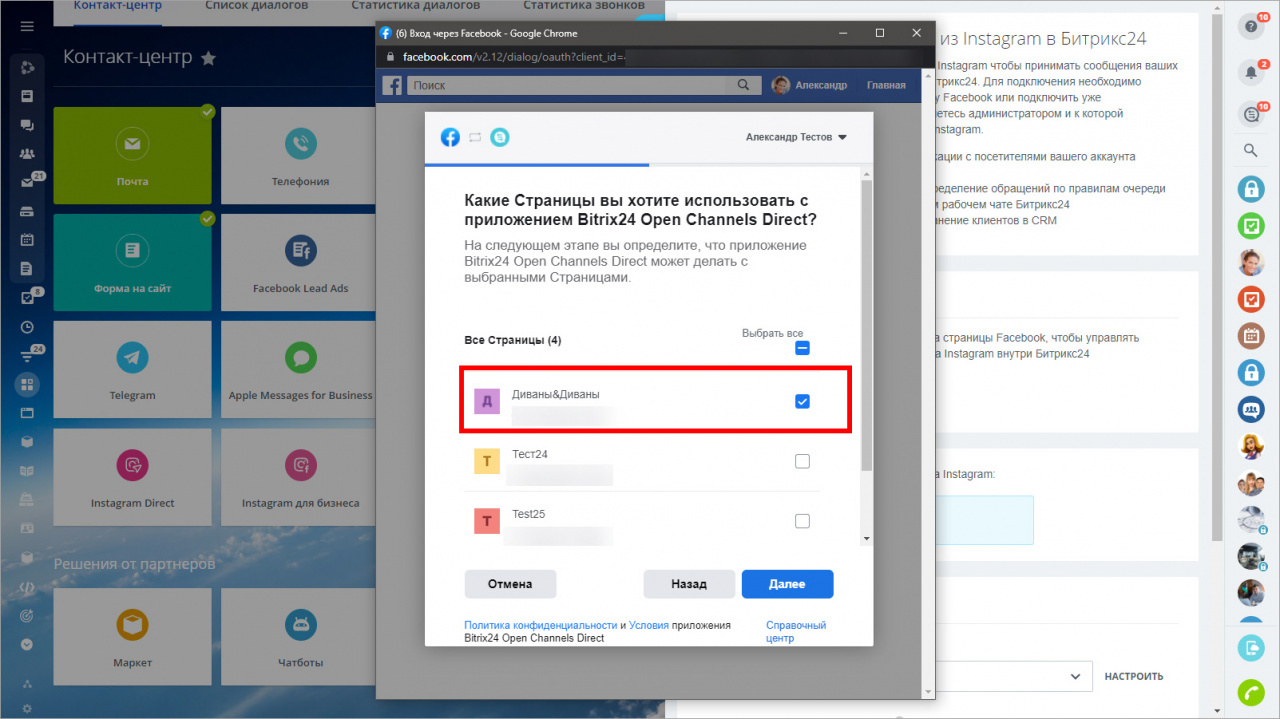Click the Отмена button

pyautogui.click(x=510, y=584)
